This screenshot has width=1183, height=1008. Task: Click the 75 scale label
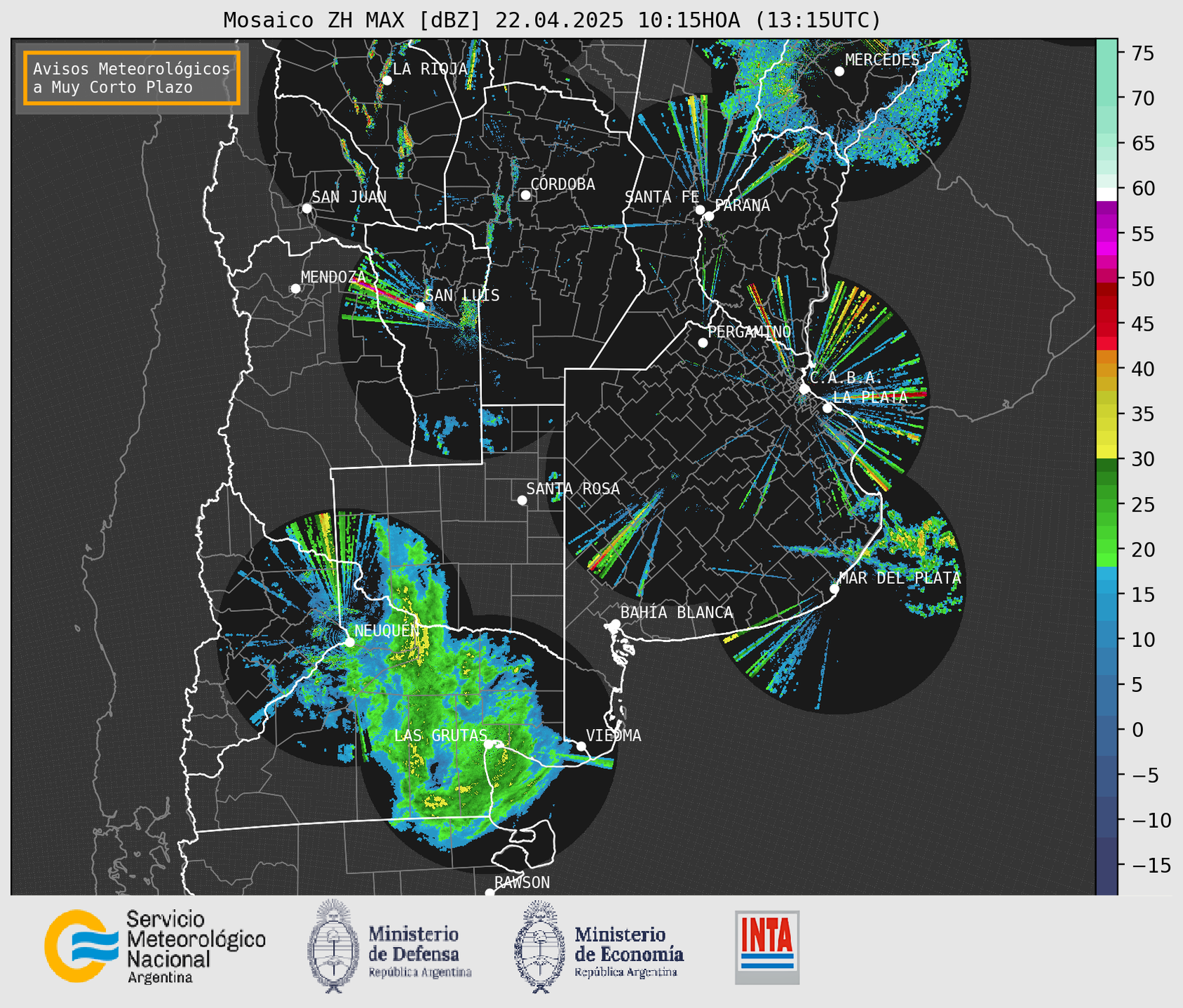(1143, 53)
